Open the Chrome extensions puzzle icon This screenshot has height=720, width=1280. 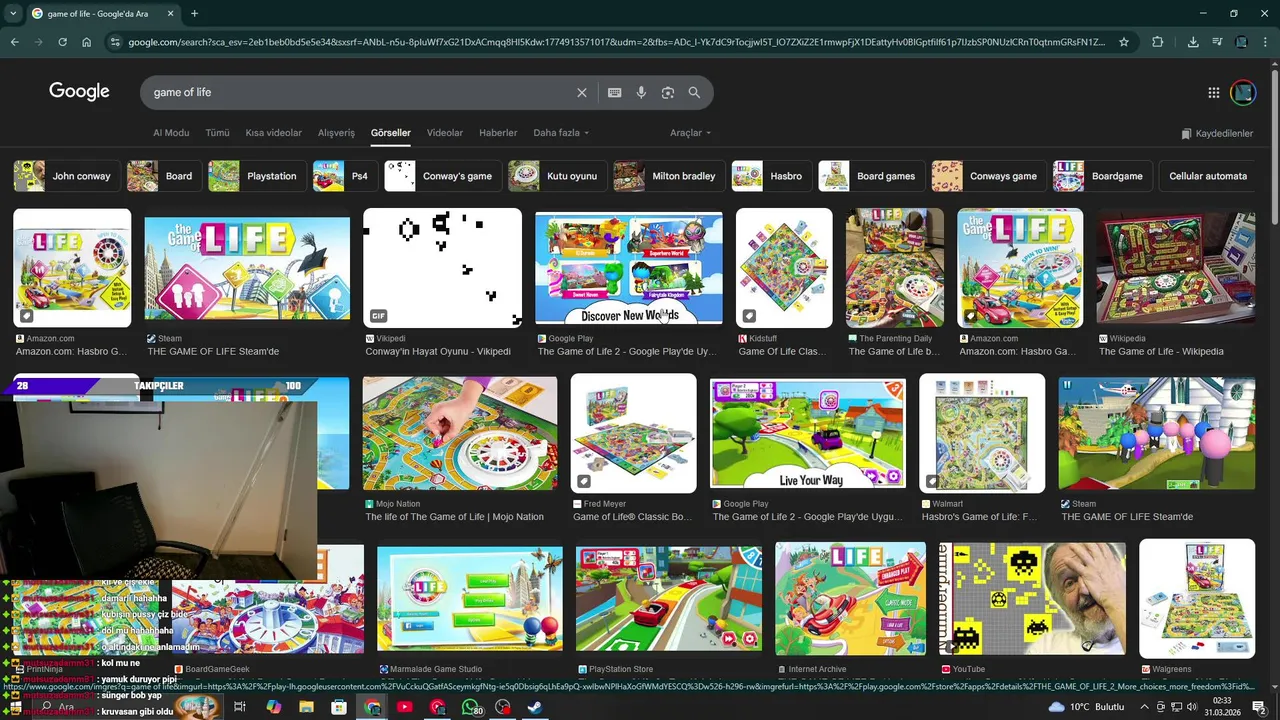click(1158, 42)
